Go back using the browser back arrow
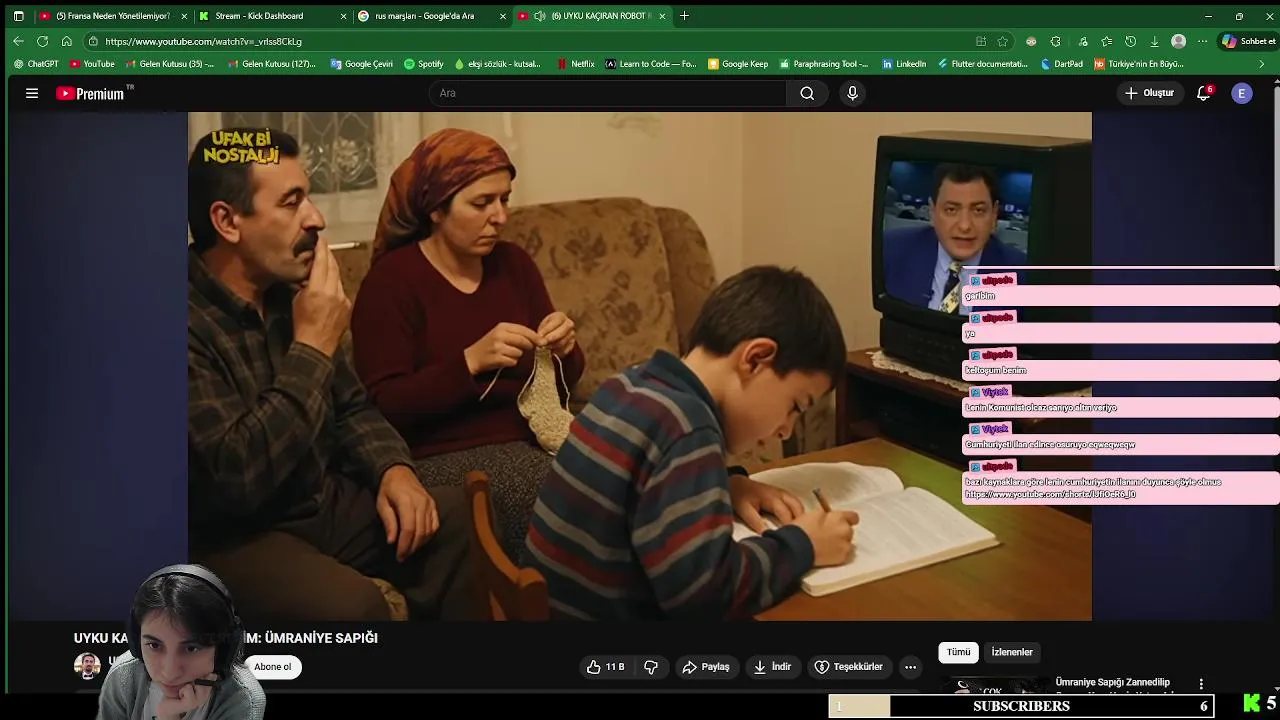Image resolution: width=1280 pixels, height=720 pixels. click(x=18, y=41)
